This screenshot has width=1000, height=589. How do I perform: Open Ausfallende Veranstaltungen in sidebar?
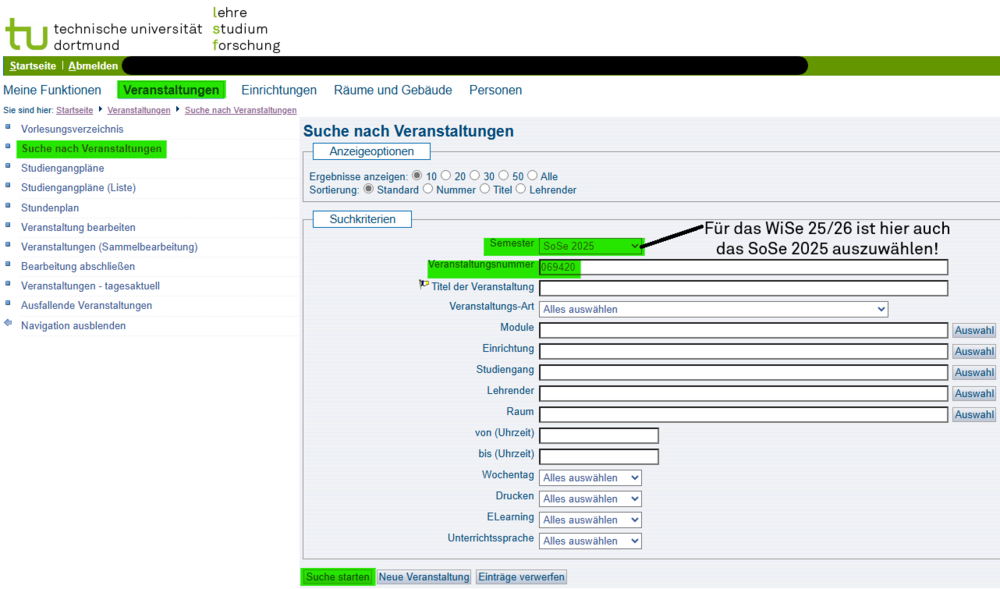coord(86,305)
